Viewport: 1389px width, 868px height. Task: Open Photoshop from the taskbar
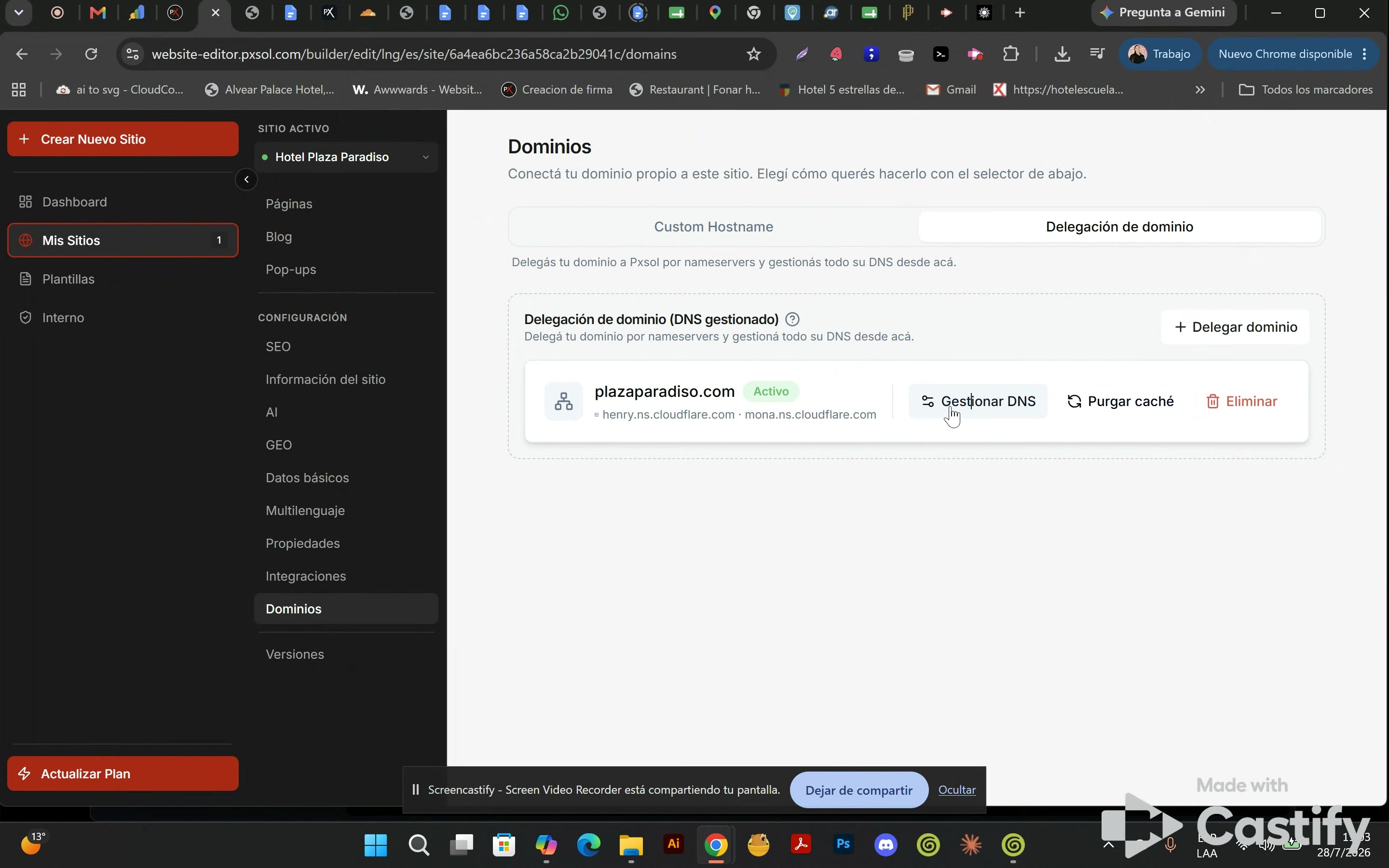[843, 844]
